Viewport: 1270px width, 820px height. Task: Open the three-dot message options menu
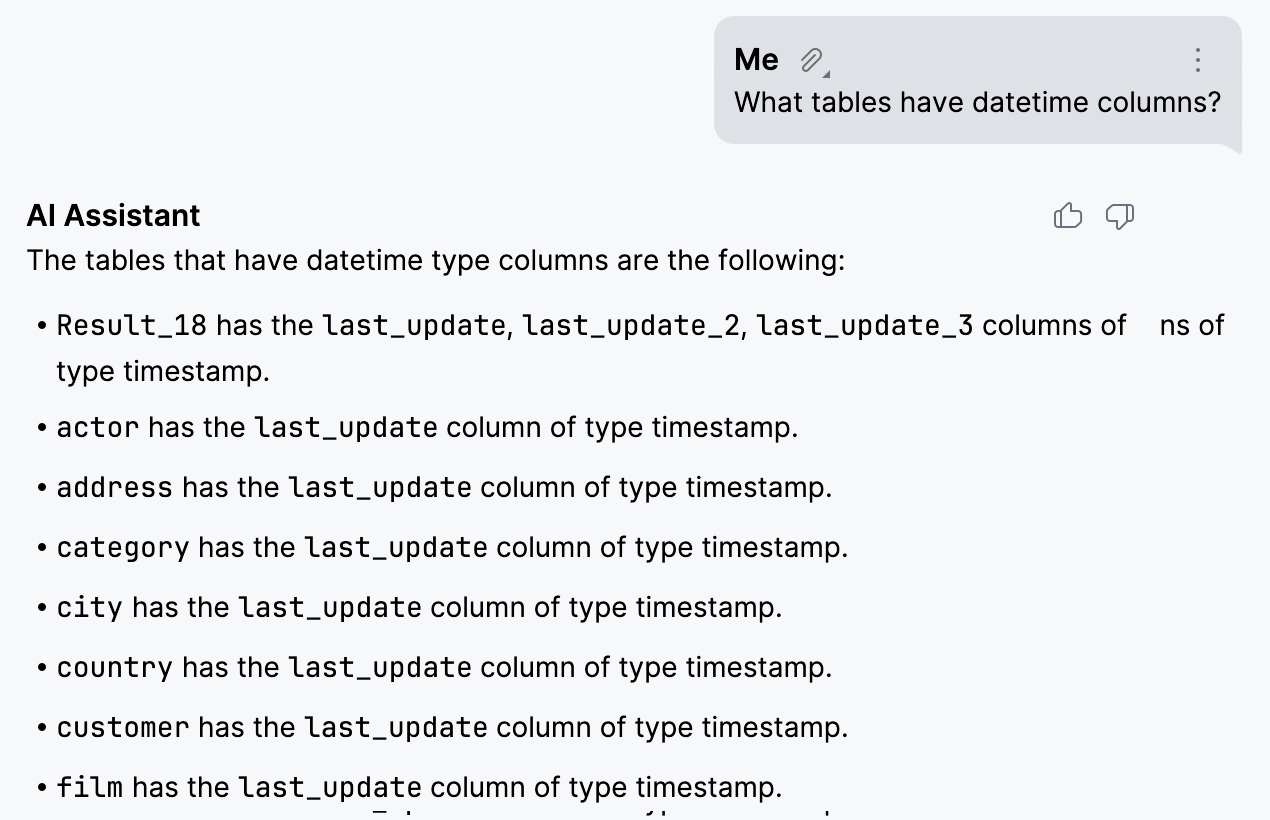click(x=1197, y=60)
